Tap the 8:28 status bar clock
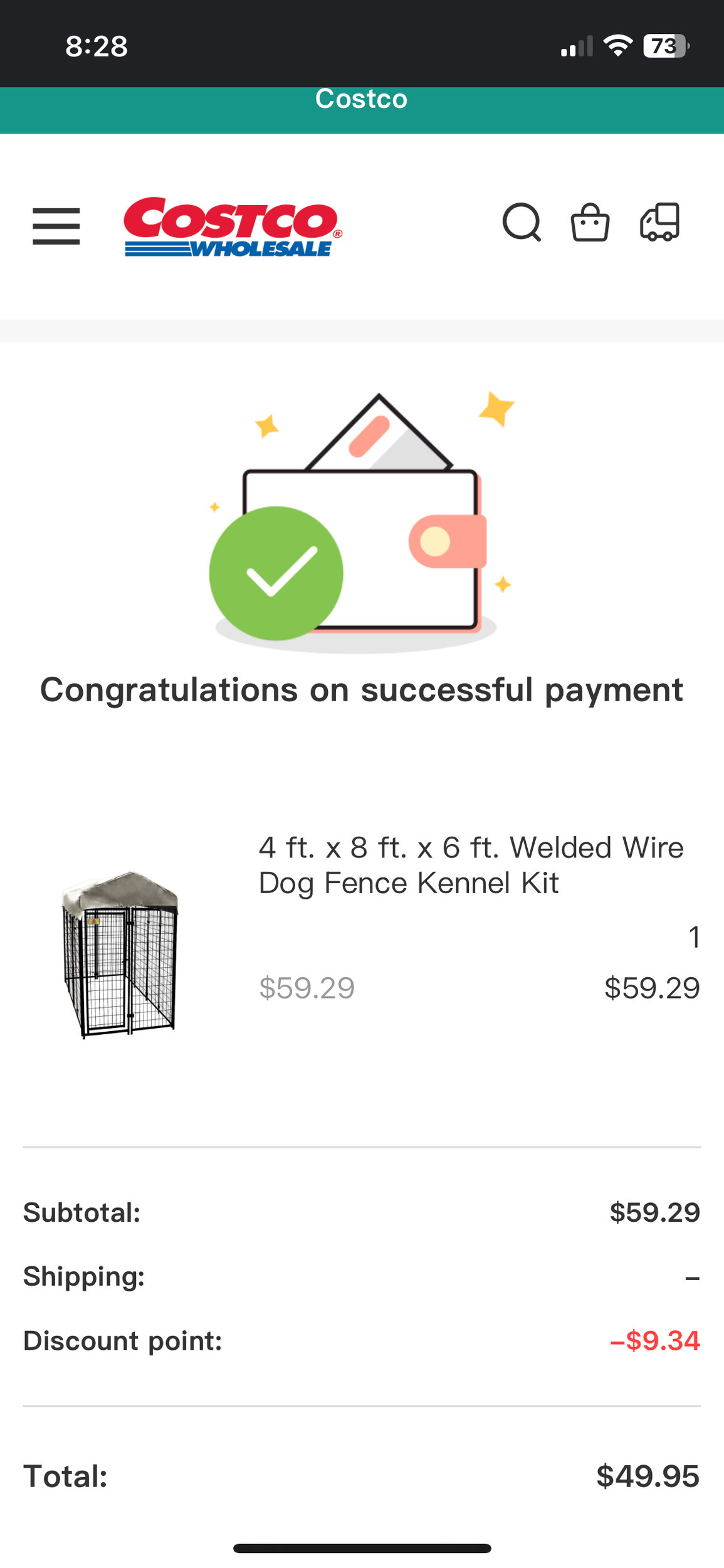Screen dimensions: 724x1568 pyautogui.click(x=97, y=46)
